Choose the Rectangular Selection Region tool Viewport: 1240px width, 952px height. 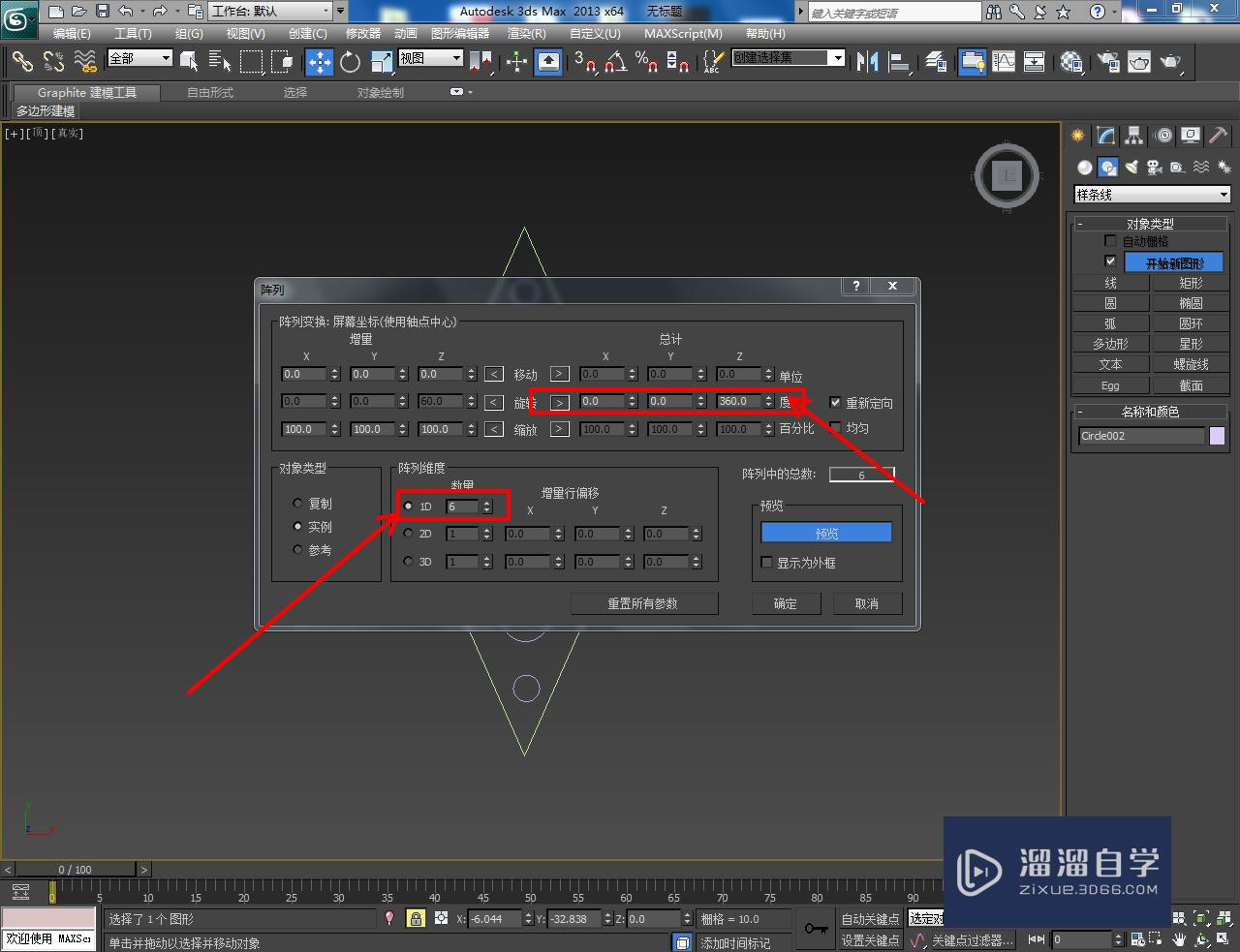pyautogui.click(x=251, y=62)
